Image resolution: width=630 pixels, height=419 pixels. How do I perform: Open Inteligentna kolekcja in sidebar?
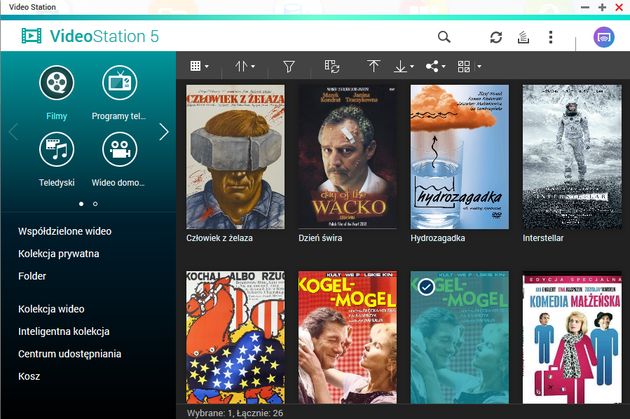(x=64, y=331)
